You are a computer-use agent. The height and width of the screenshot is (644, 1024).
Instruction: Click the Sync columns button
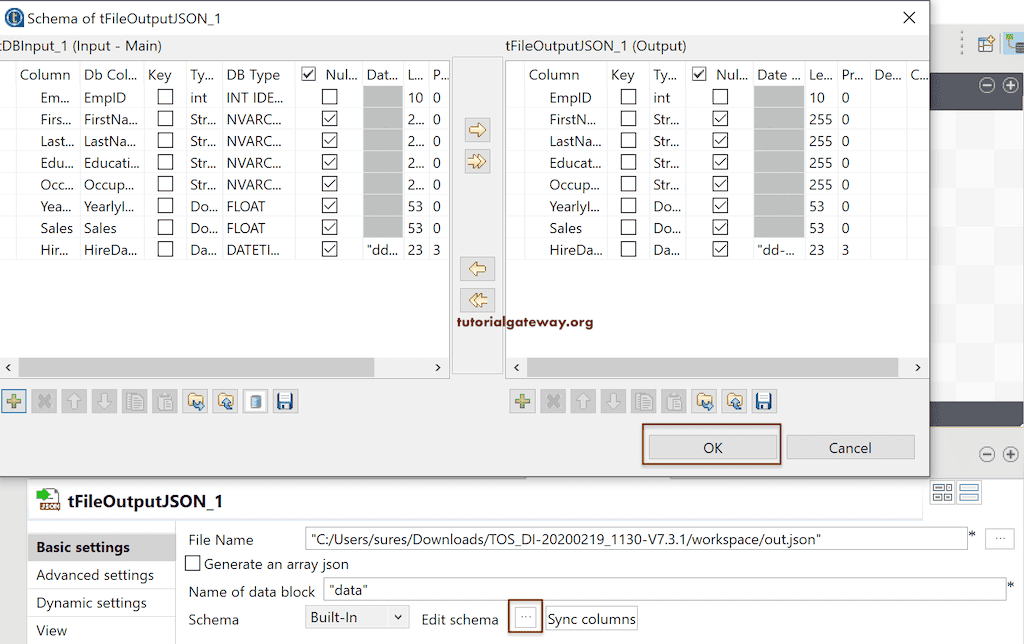click(x=590, y=617)
